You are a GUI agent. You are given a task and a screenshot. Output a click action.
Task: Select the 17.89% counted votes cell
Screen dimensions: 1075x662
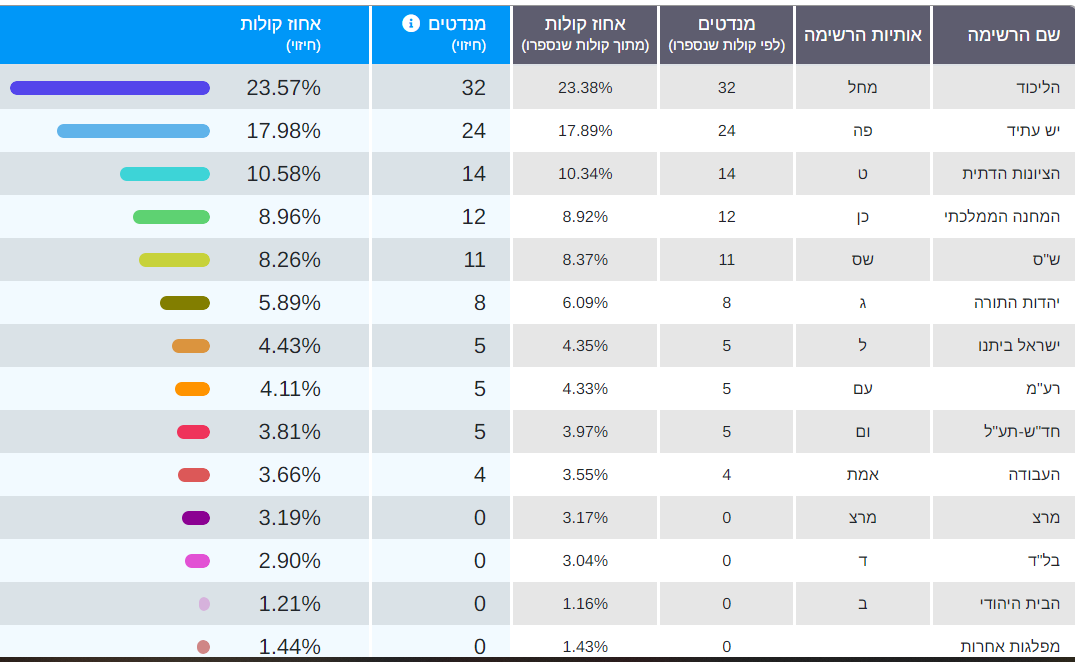[x=585, y=131]
